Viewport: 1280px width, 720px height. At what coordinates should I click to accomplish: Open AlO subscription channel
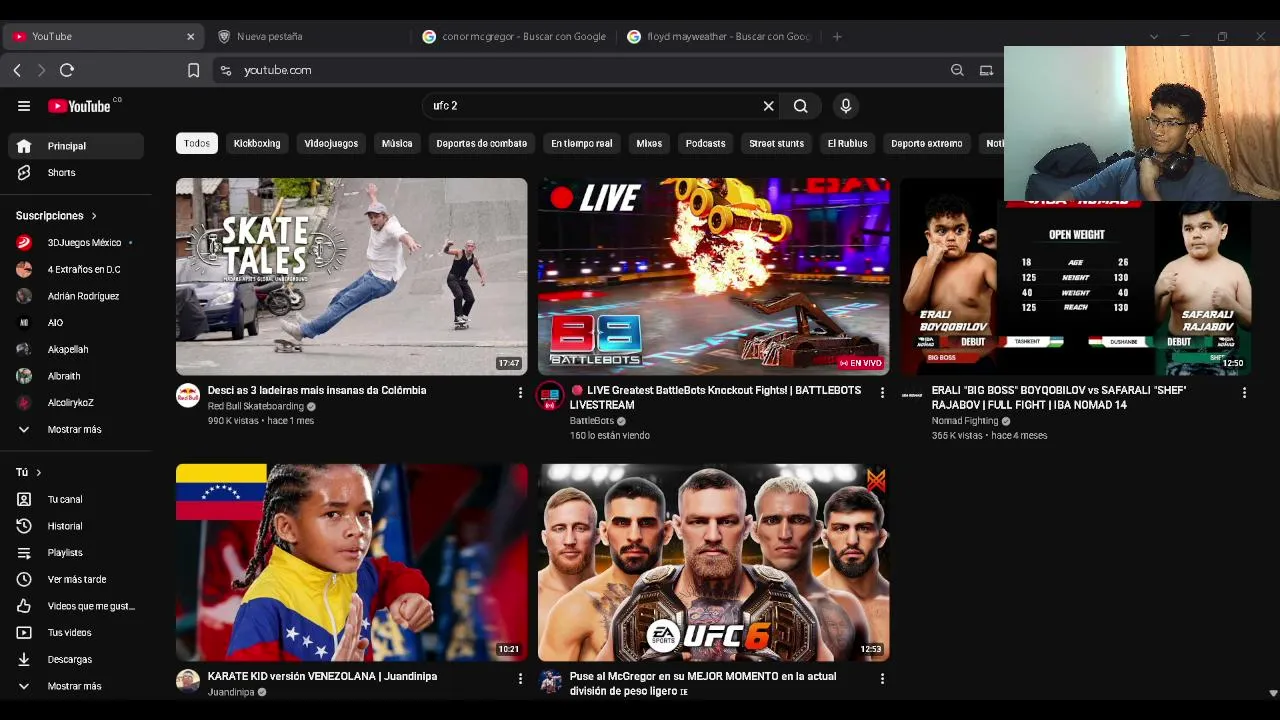(x=76, y=323)
